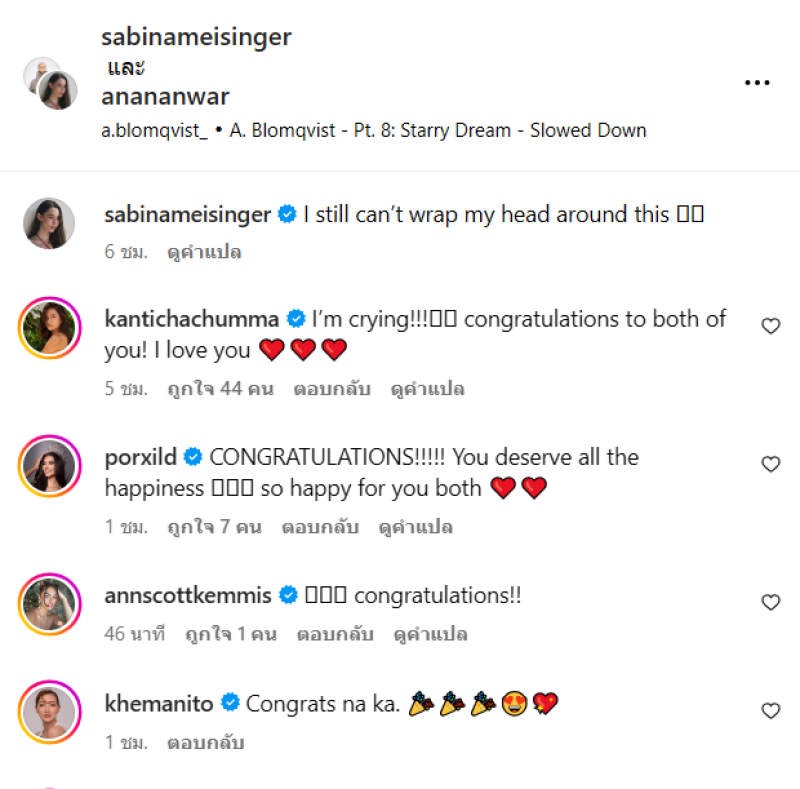Screen dimensions: 800x789
Task: Like annscottkemmis's comment heart
Action: [770, 602]
